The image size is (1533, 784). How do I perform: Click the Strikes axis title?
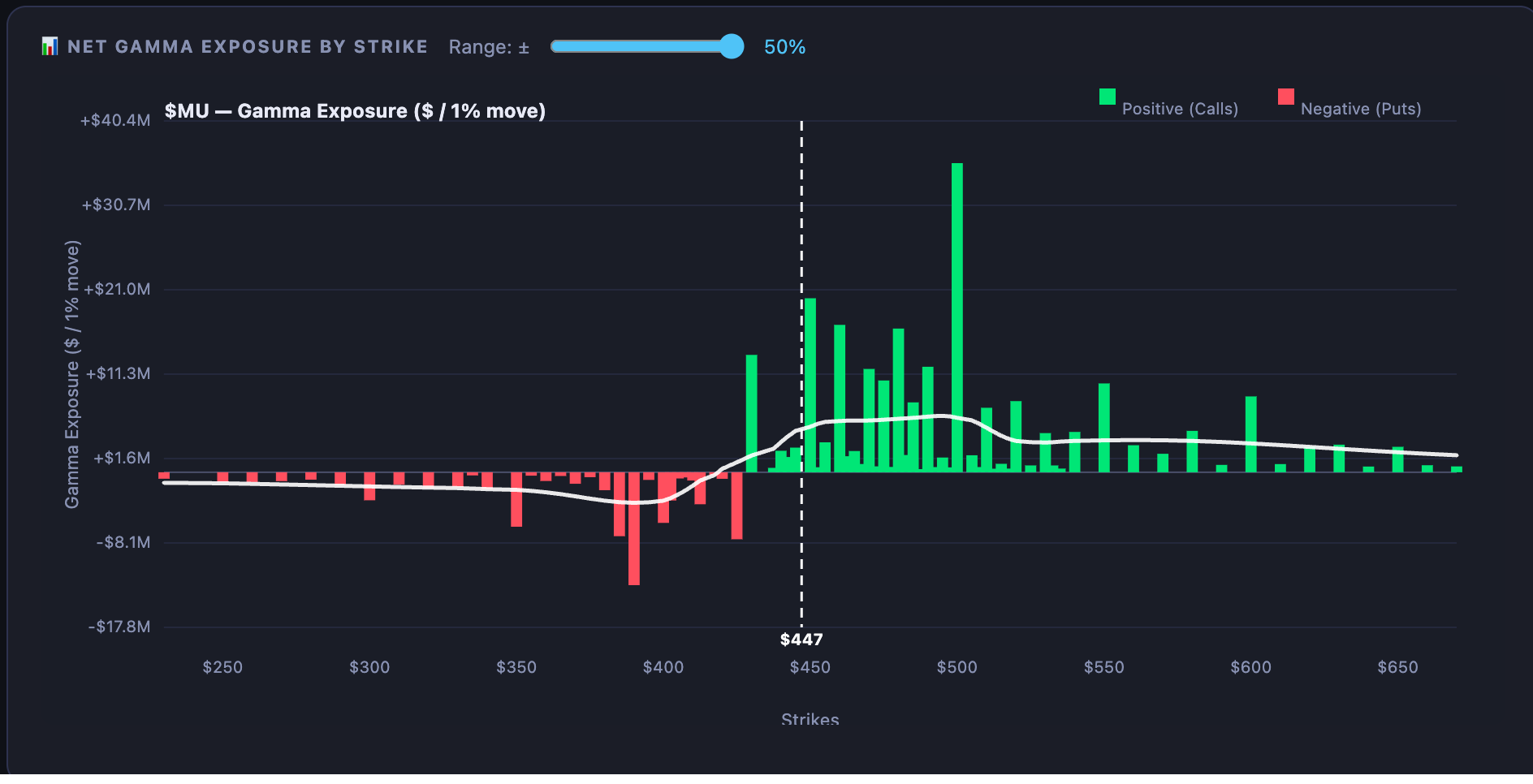coord(810,719)
